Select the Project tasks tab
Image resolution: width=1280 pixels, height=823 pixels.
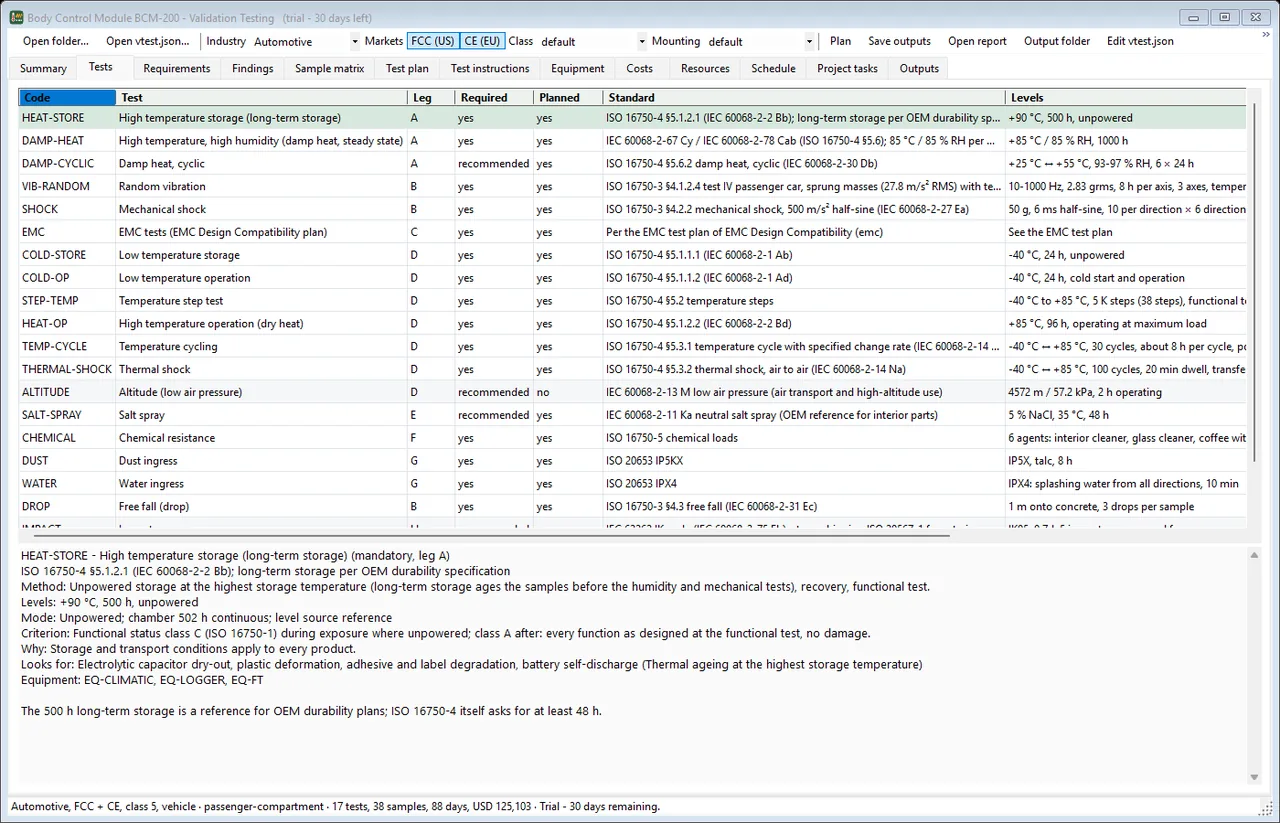coord(848,69)
